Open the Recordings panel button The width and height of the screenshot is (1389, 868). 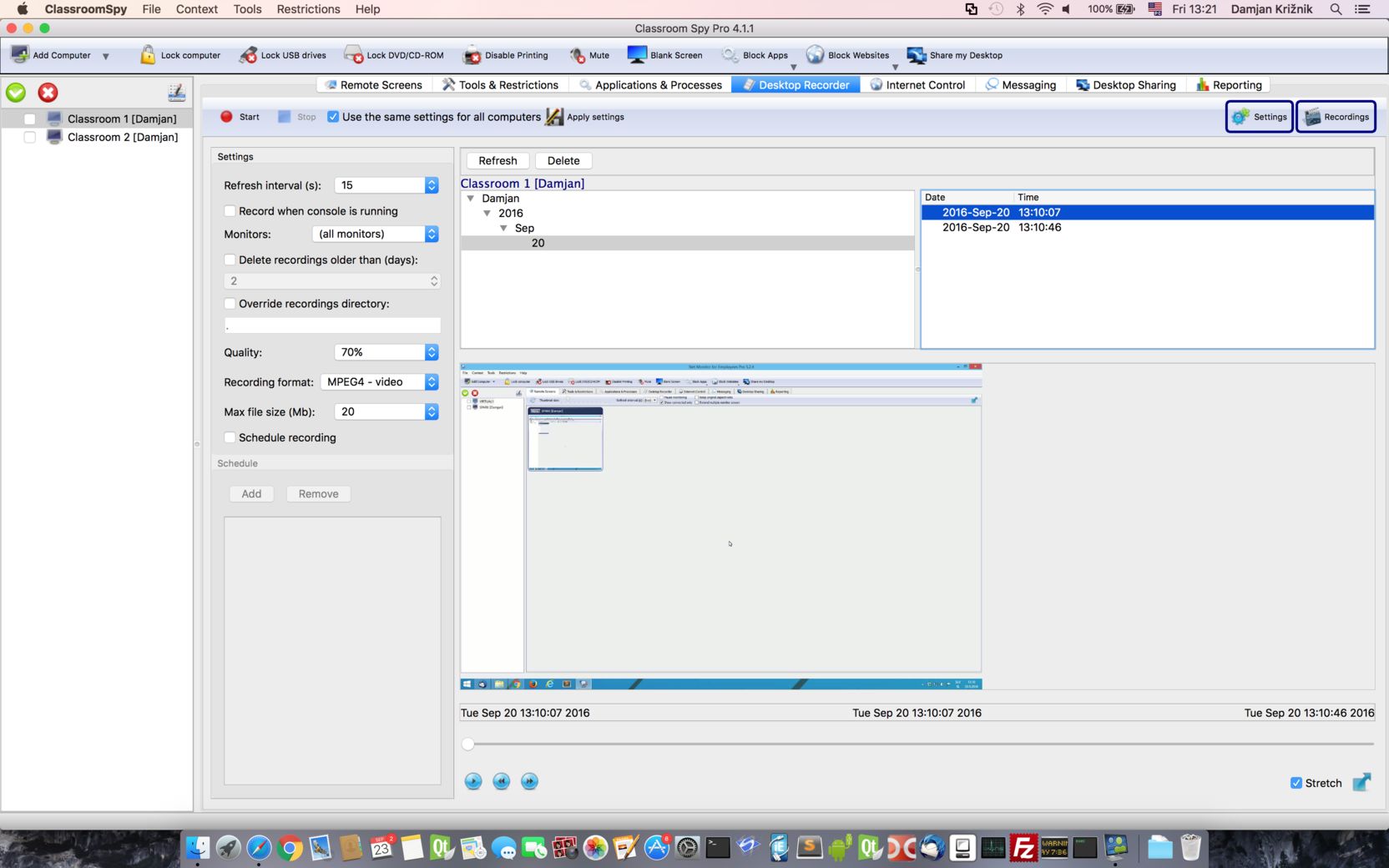(x=1336, y=117)
